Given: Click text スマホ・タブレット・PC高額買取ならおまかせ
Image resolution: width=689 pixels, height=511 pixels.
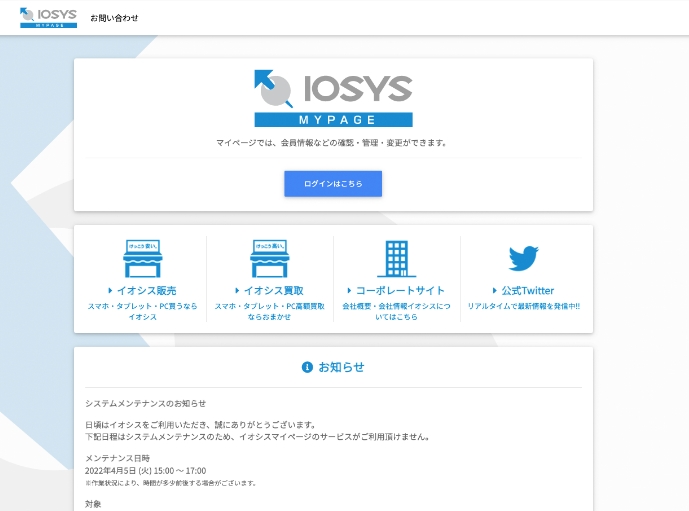Looking at the screenshot, I should point(269,311).
